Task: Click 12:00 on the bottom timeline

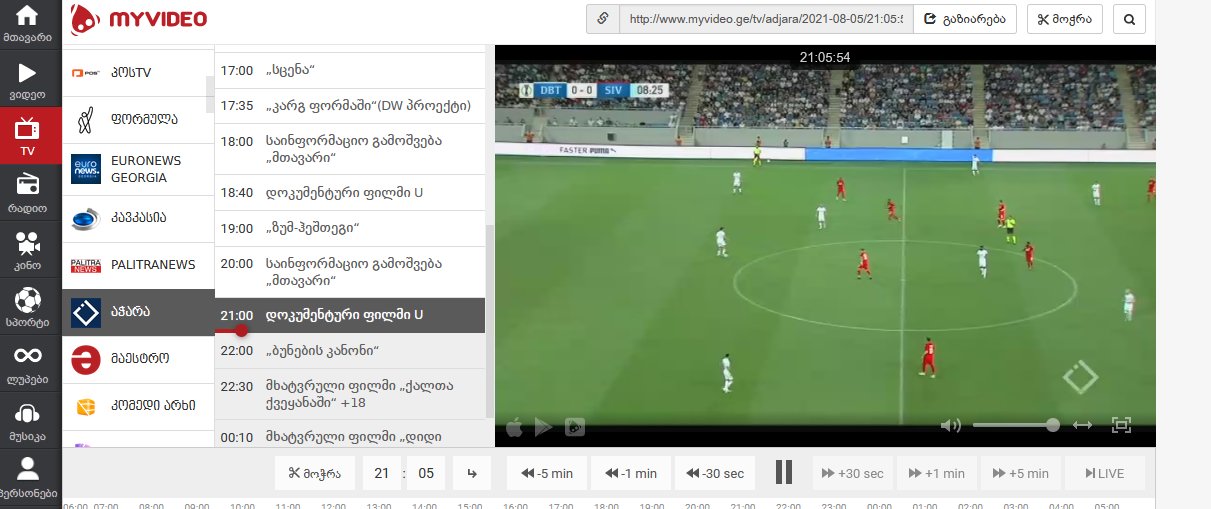Action: [x=332, y=505]
